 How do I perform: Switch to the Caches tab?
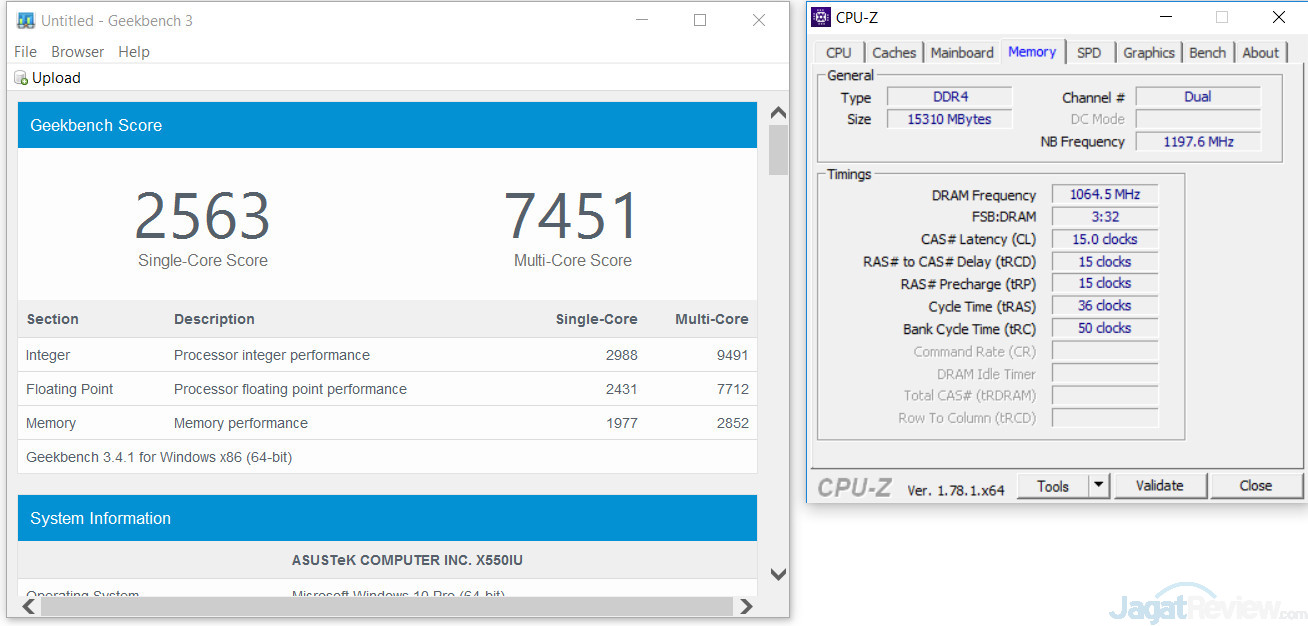pyautogui.click(x=894, y=53)
